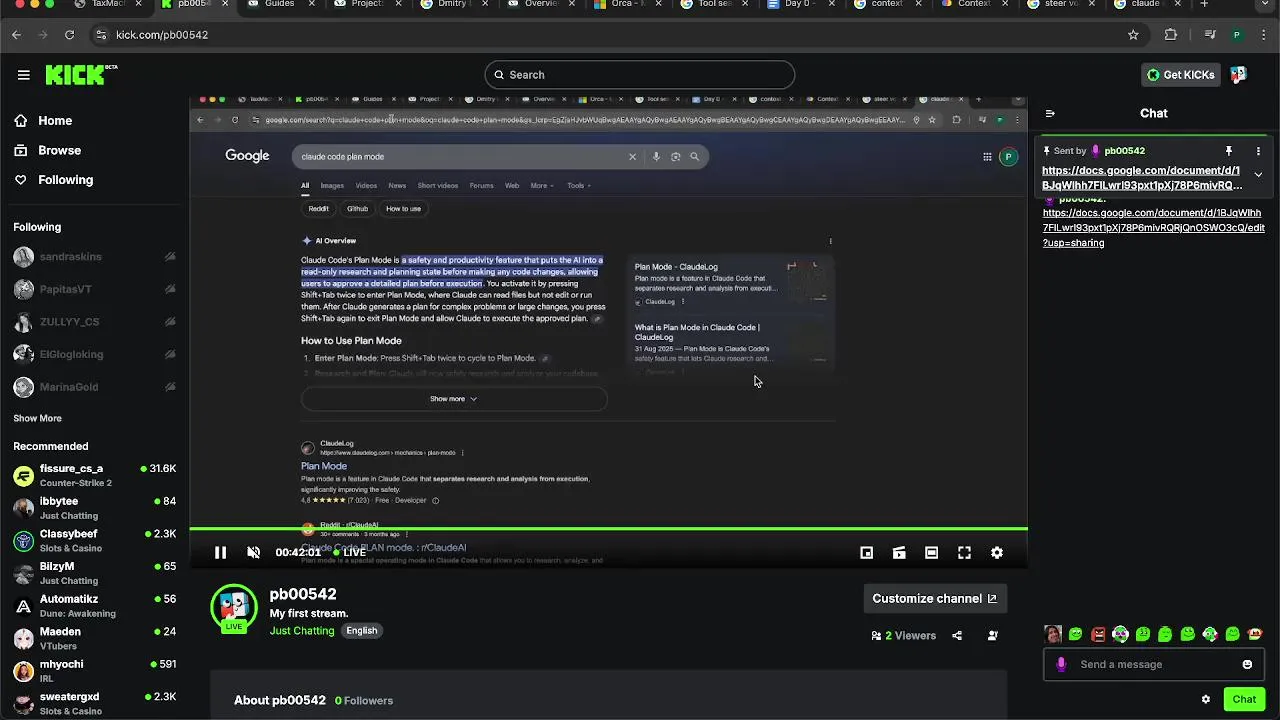This screenshot has width=1280, height=720.
Task: Collapse the chat panel icon
Action: tap(1050, 113)
